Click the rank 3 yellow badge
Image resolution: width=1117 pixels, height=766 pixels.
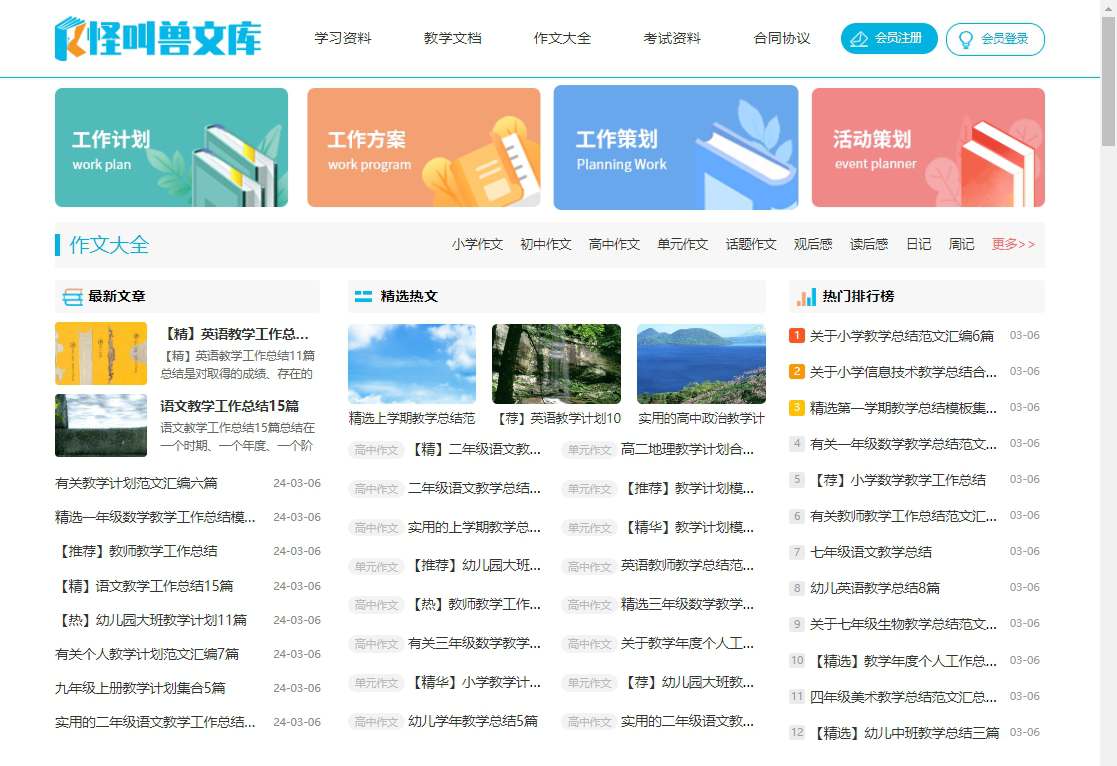(797, 407)
